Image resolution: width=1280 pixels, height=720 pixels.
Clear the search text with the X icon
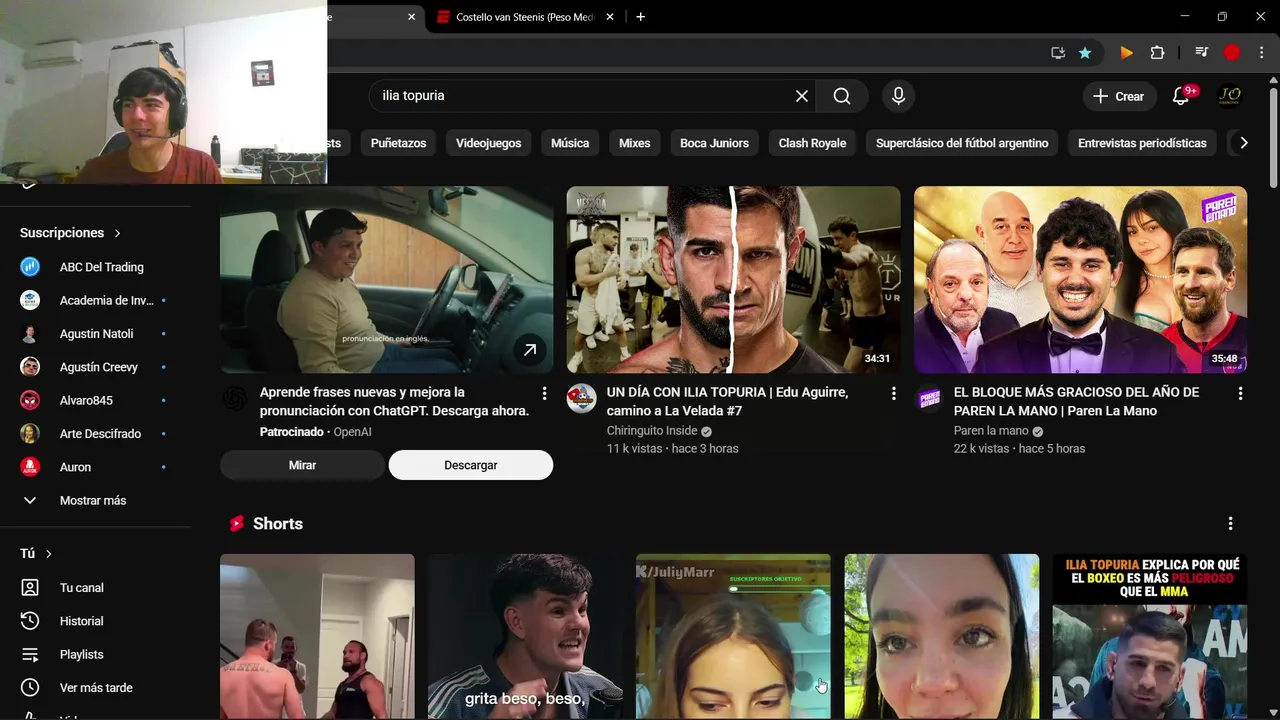point(801,96)
